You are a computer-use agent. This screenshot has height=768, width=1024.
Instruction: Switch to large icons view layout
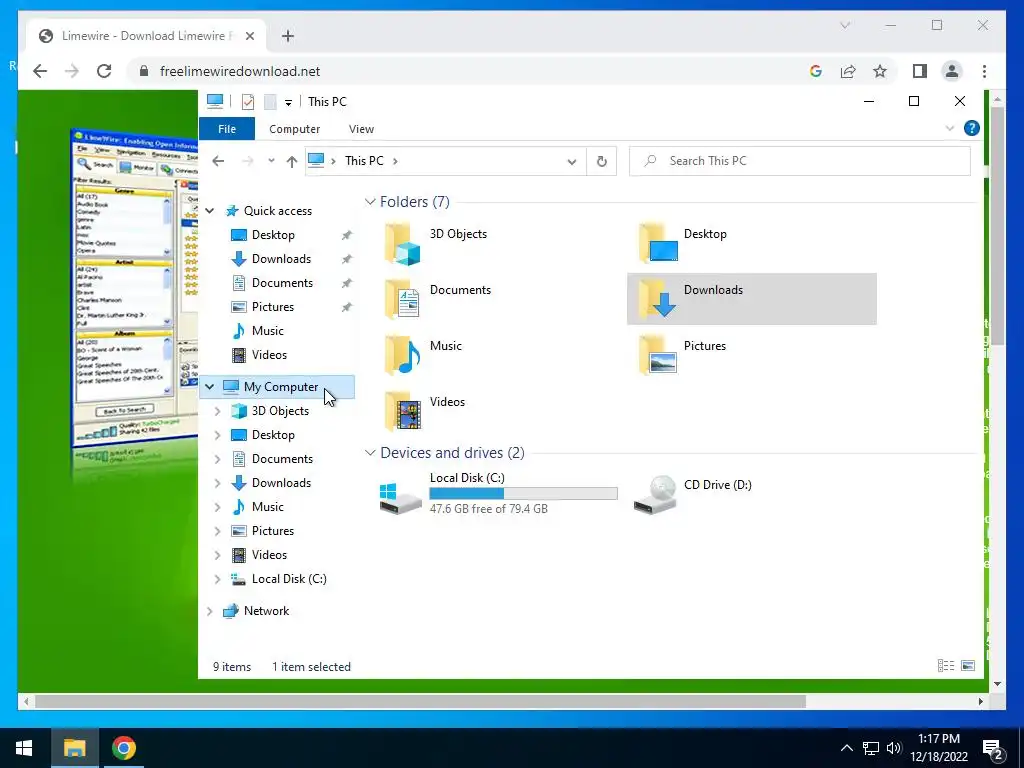pyautogui.click(x=968, y=665)
